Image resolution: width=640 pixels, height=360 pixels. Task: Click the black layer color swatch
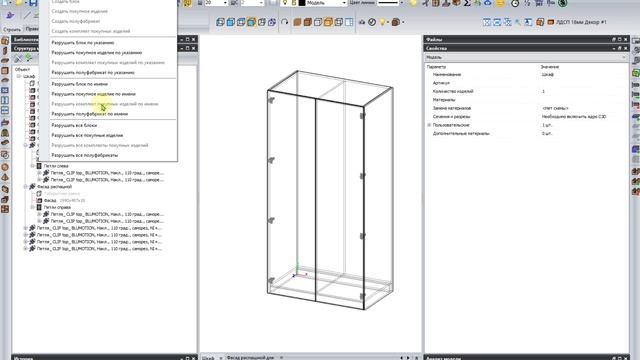pyautogui.click(x=302, y=3)
